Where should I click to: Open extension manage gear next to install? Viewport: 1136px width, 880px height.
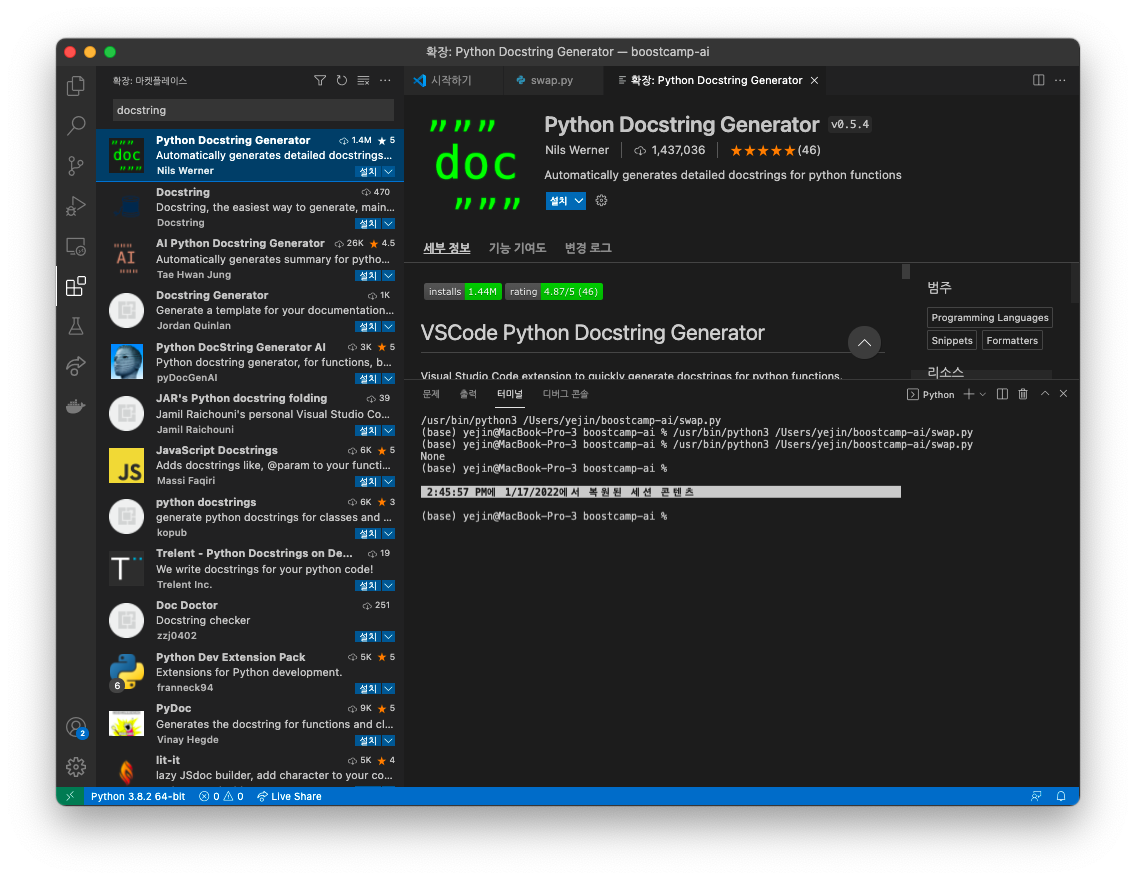point(601,201)
